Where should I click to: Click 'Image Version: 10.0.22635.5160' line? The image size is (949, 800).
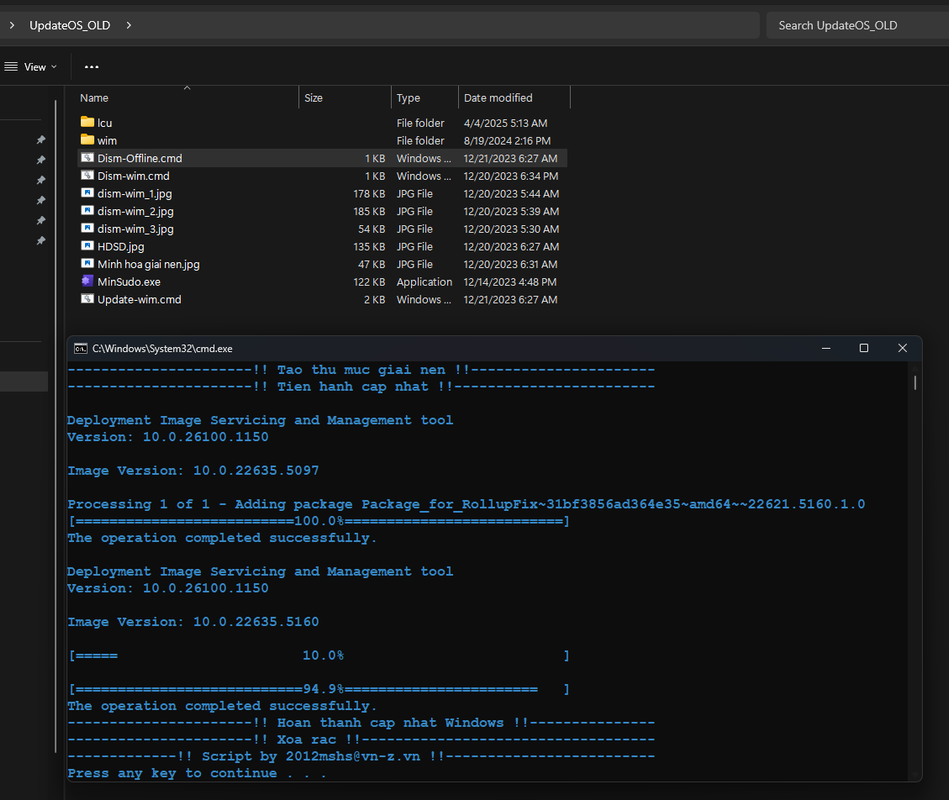point(193,621)
